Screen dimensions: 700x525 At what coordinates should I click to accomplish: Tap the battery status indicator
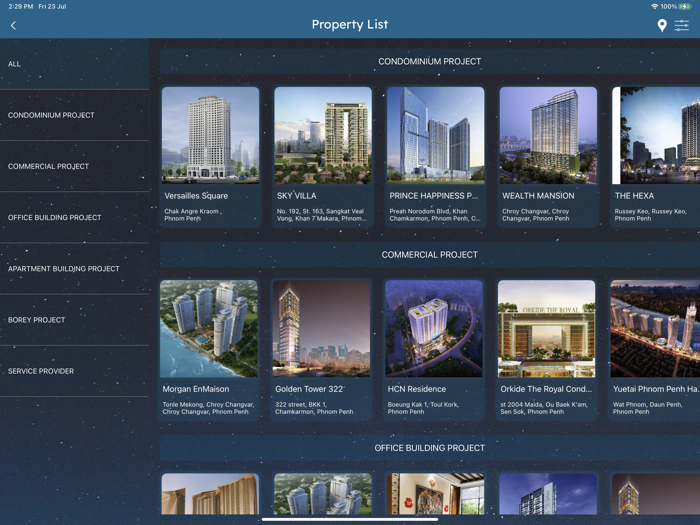tap(684, 6)
